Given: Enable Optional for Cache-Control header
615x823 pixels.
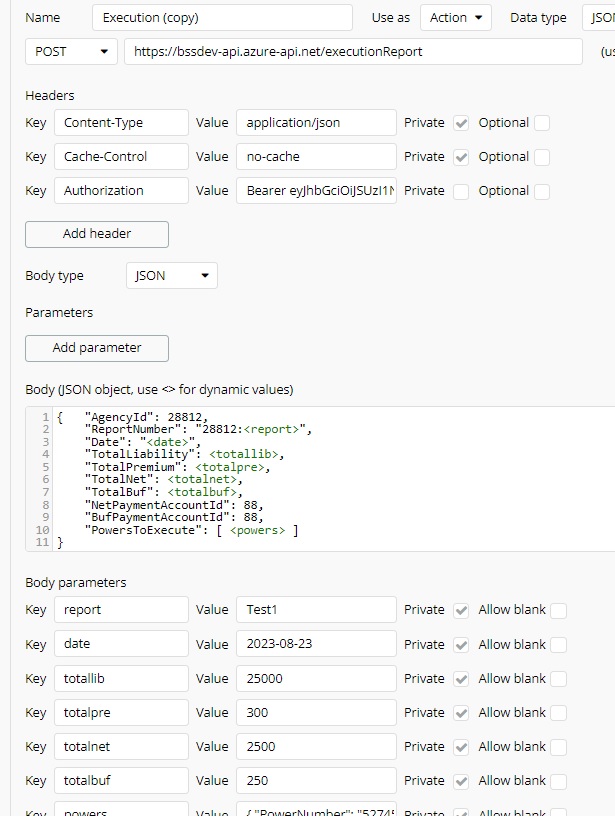Looking at the screenshot, I should pos(542,157).
